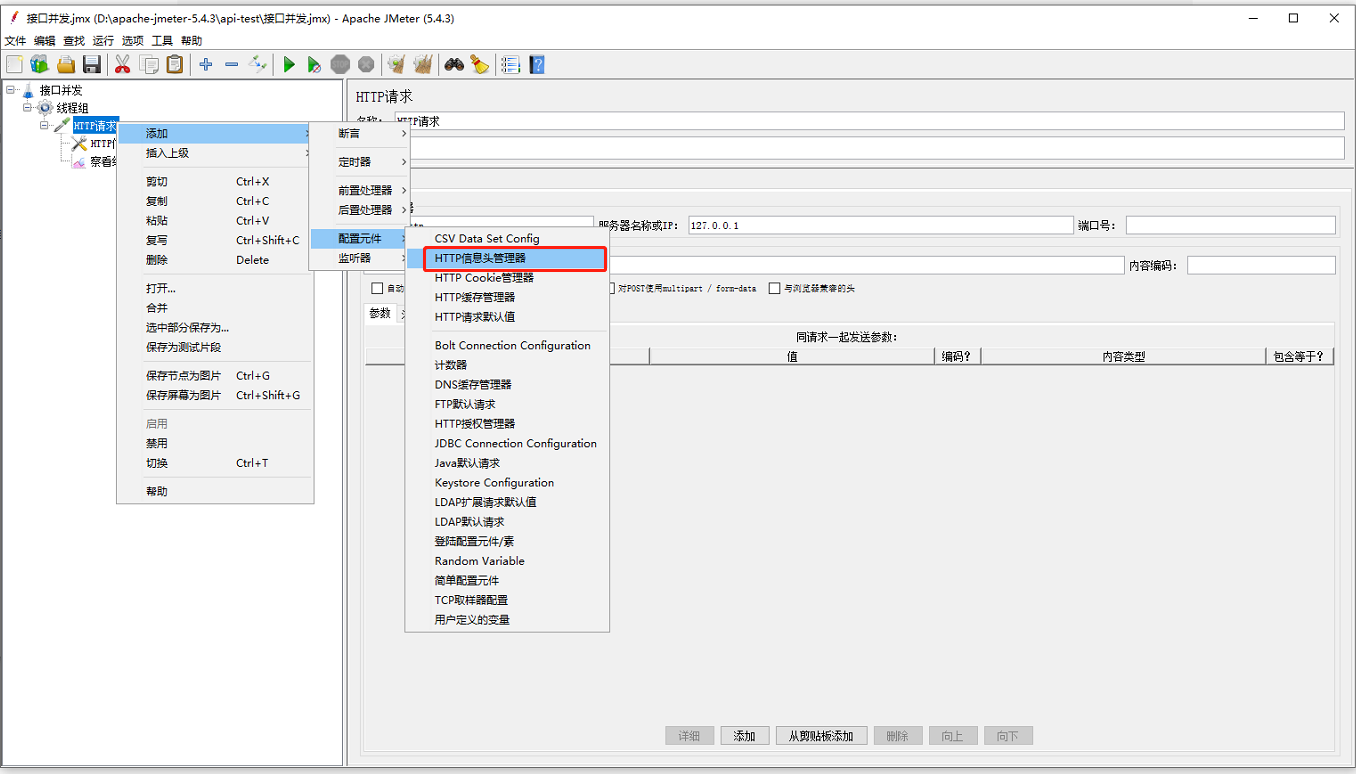Screen dimensions: 1356x774
Task: Click the Start no pauses icon
Action: pos(314,65)
